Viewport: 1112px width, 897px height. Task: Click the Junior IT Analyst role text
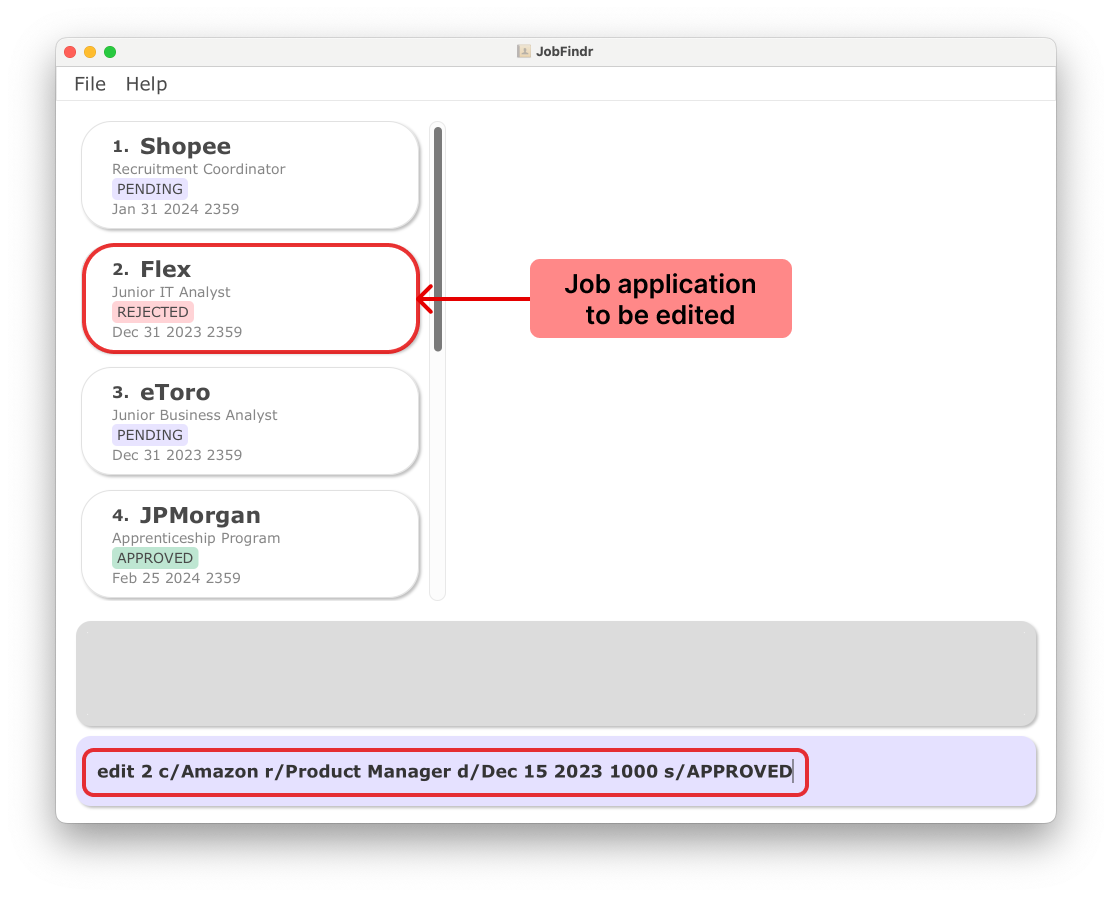(x=171, y=292)
